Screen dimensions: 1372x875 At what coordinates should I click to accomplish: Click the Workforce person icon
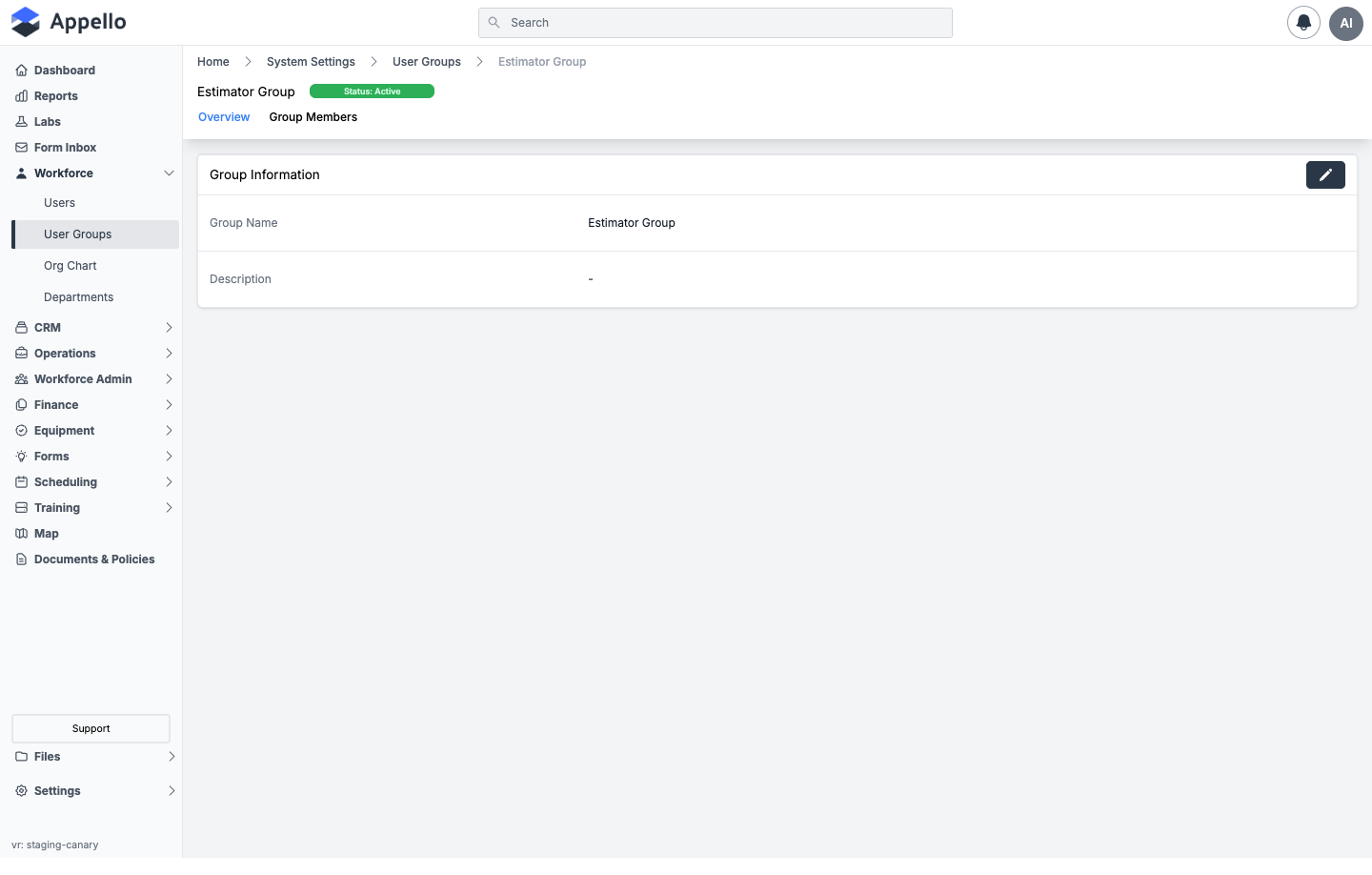(21, 173)
